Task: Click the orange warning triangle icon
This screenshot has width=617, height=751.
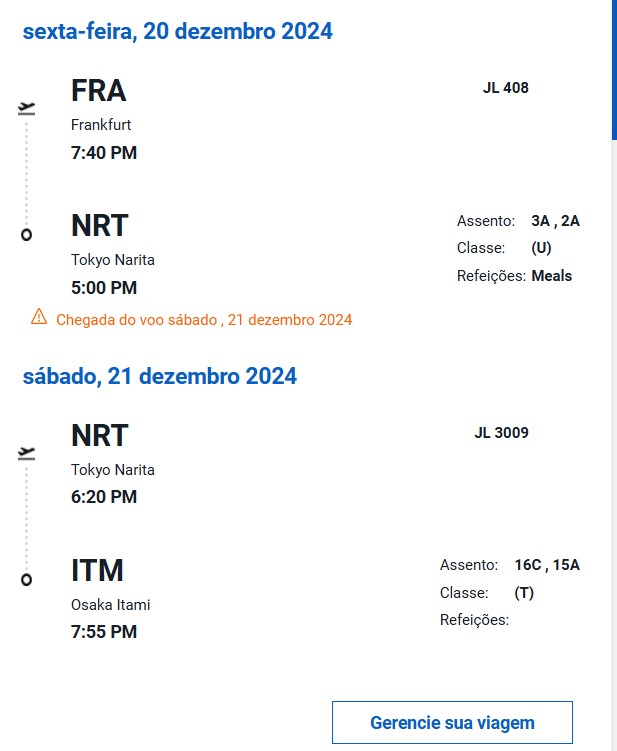Action: pos(39,317)
